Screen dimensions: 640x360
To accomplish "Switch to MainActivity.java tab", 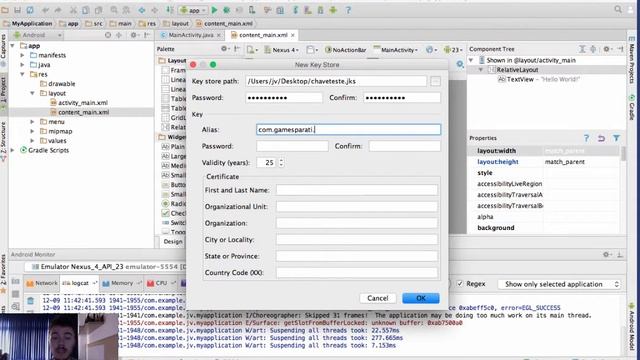I will coord(191,35).
